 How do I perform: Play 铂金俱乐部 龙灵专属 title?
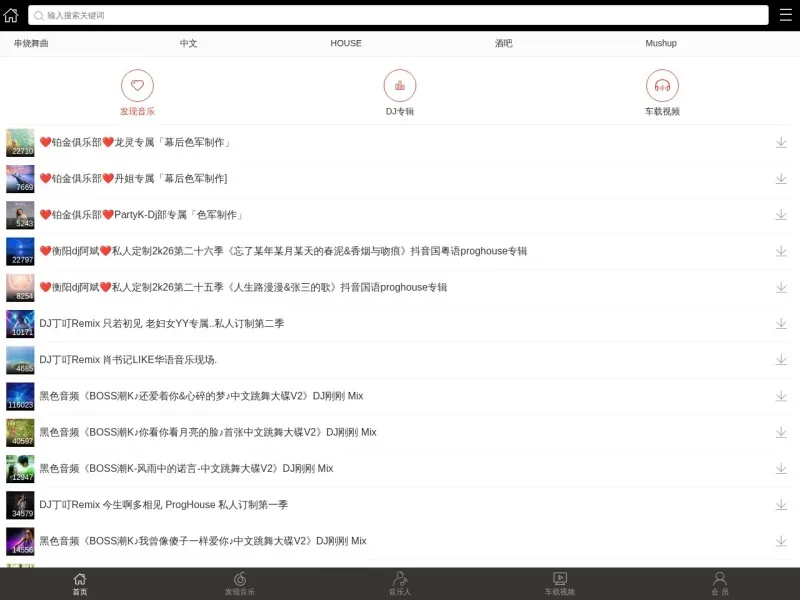[x=135, y=142]
